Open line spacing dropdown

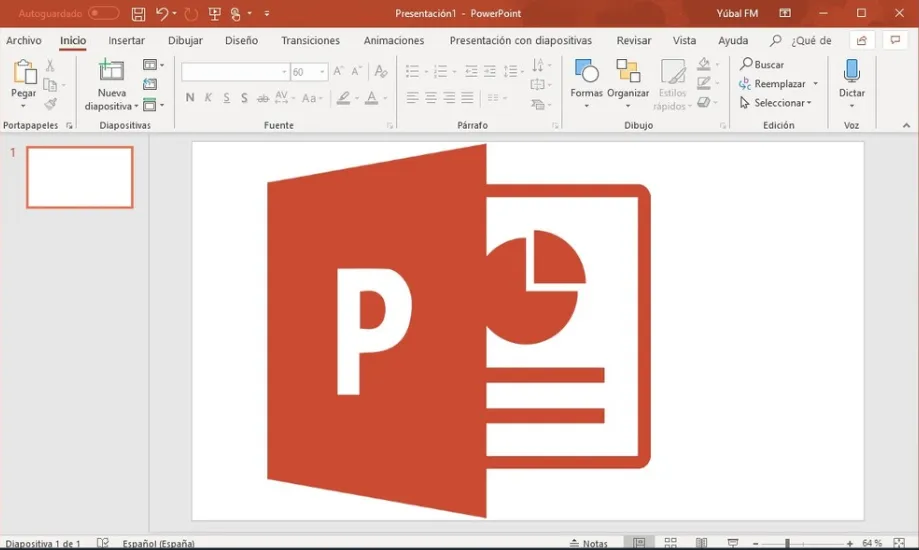[513, 72]
